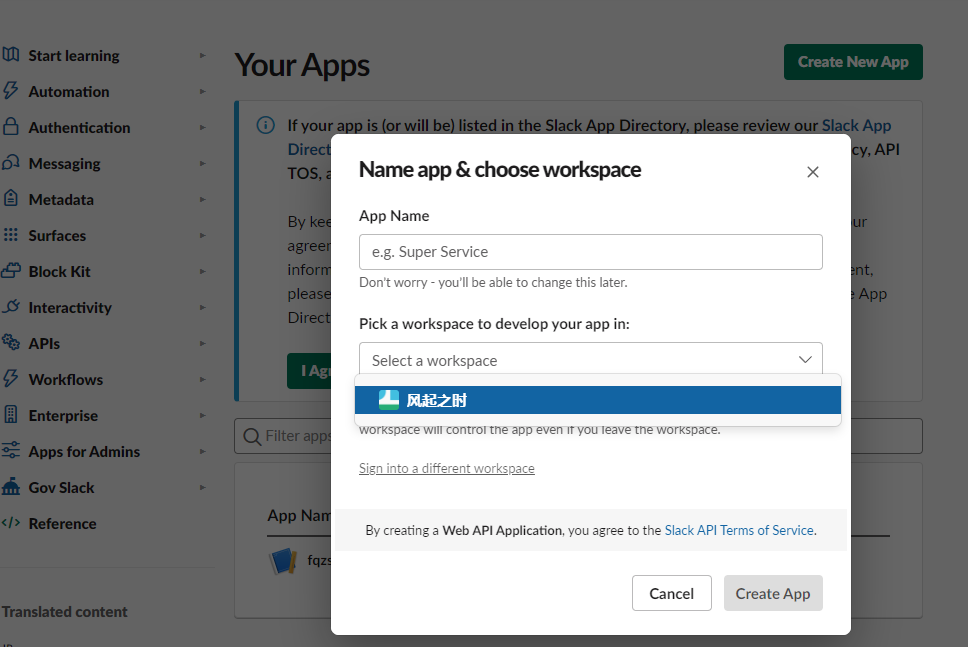Open the Select a workspace dropdown
Image resolution: width=968 pixels, height=647 pixels.
click(x=590, y=360)
